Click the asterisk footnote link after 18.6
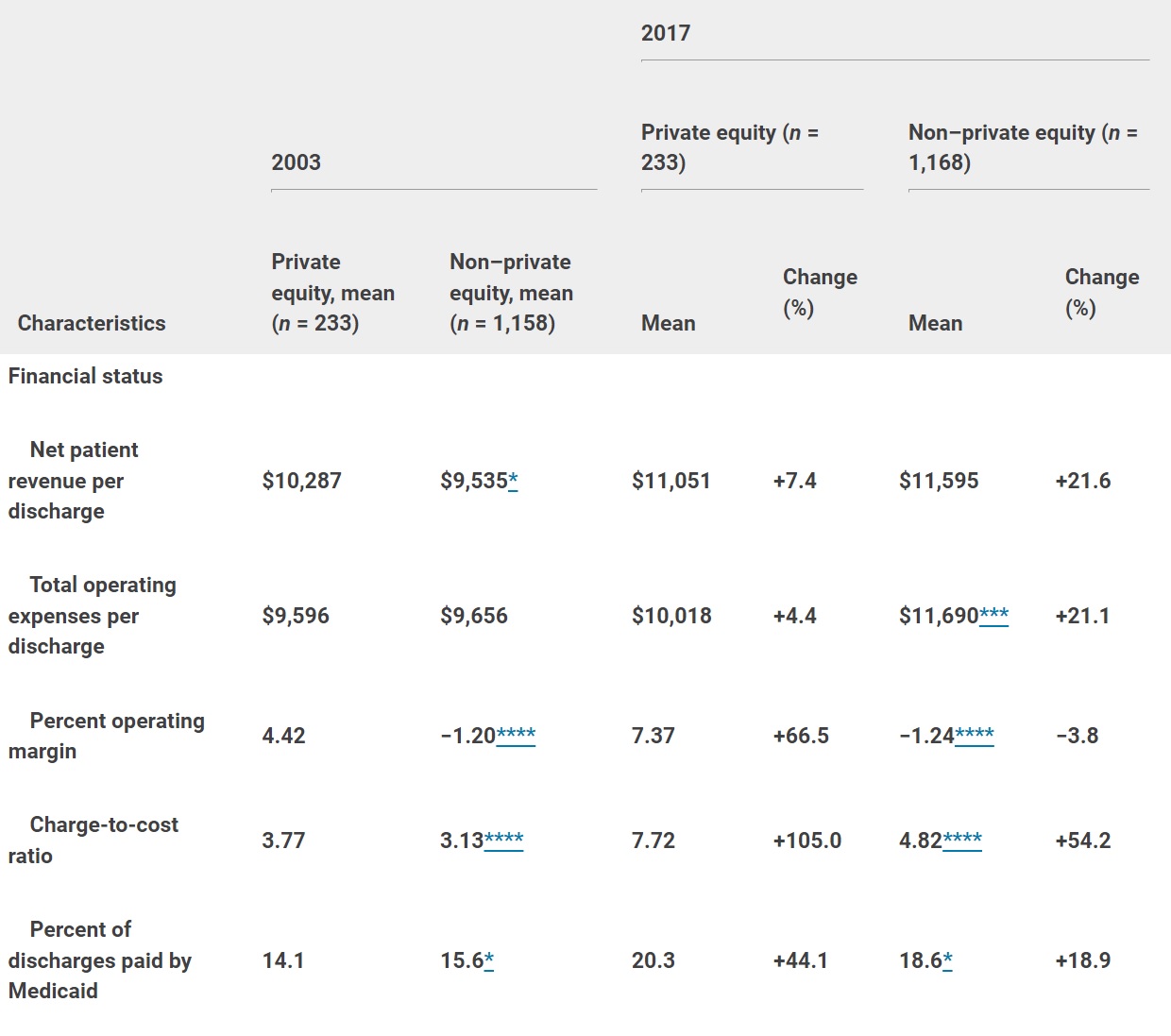 tap(948, 961)
